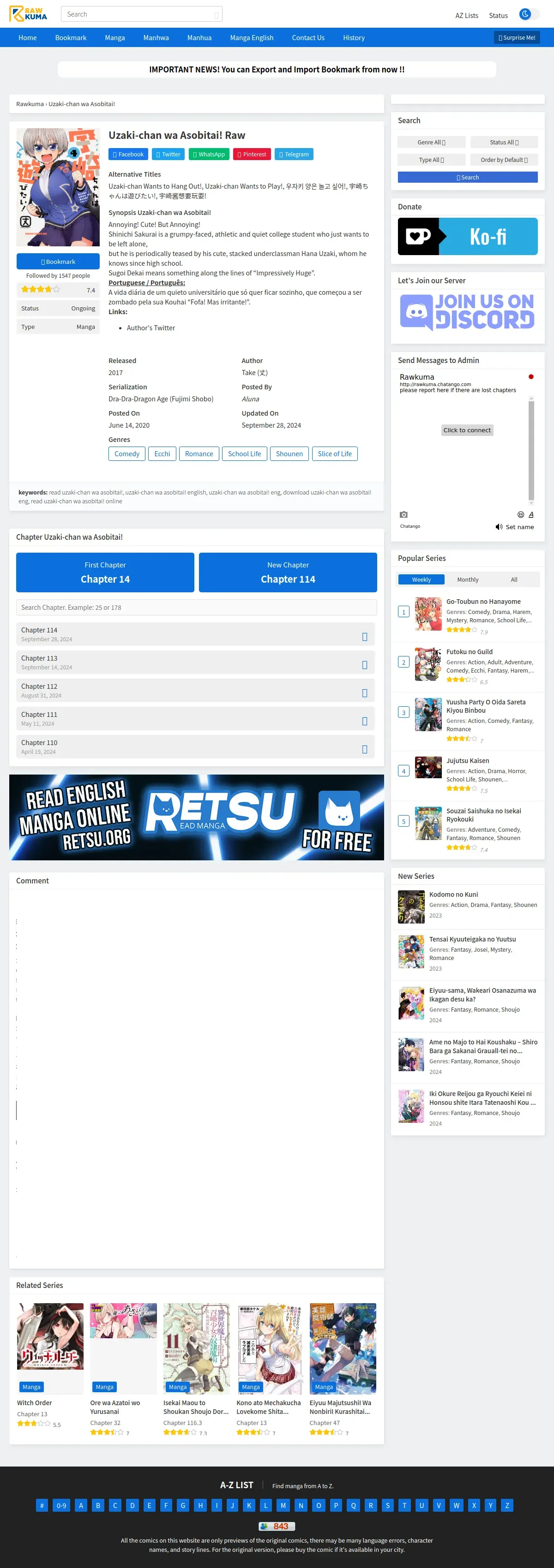Open the Manhwa menu item
Viewport: 554px width, 1568px height.
[156, 38]
